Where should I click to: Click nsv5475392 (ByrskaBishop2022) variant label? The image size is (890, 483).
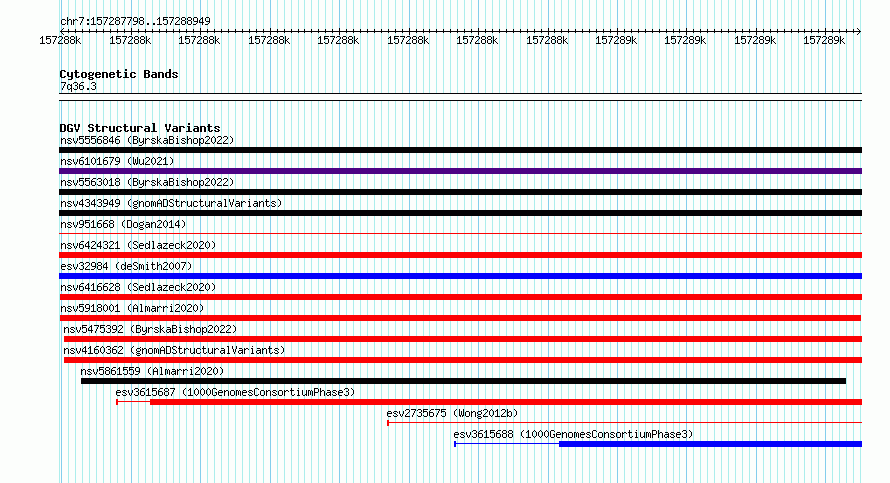click(150, 329)
